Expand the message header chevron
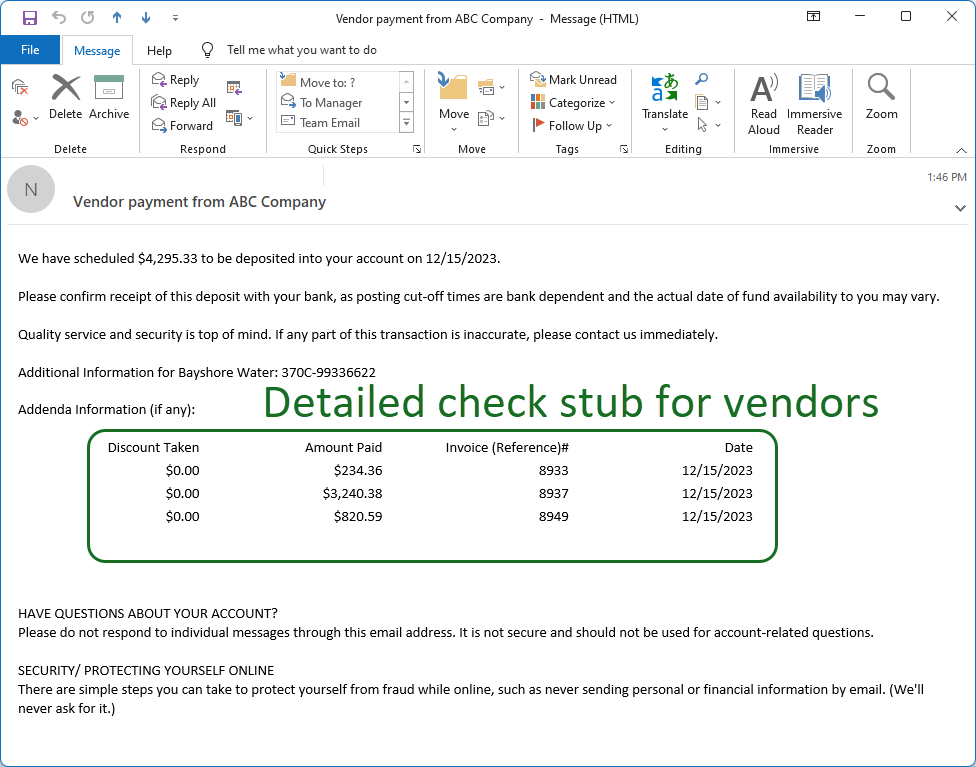The image size is (976, 767). (x=960, y=209)
